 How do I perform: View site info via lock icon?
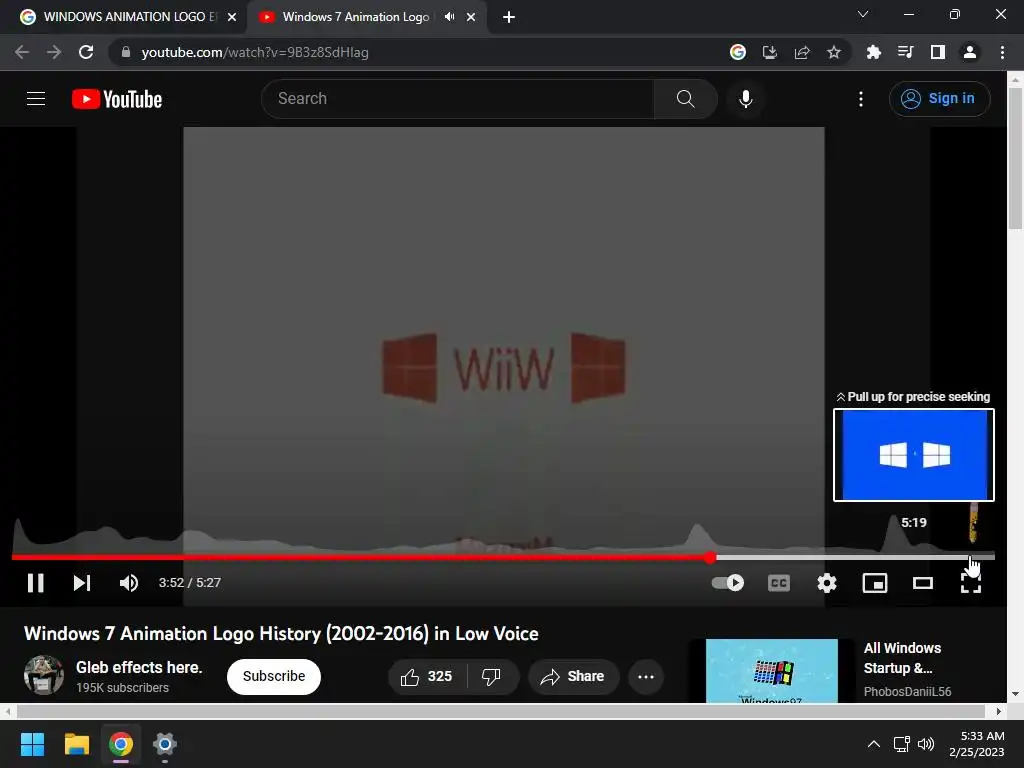(x=126, y=52)
